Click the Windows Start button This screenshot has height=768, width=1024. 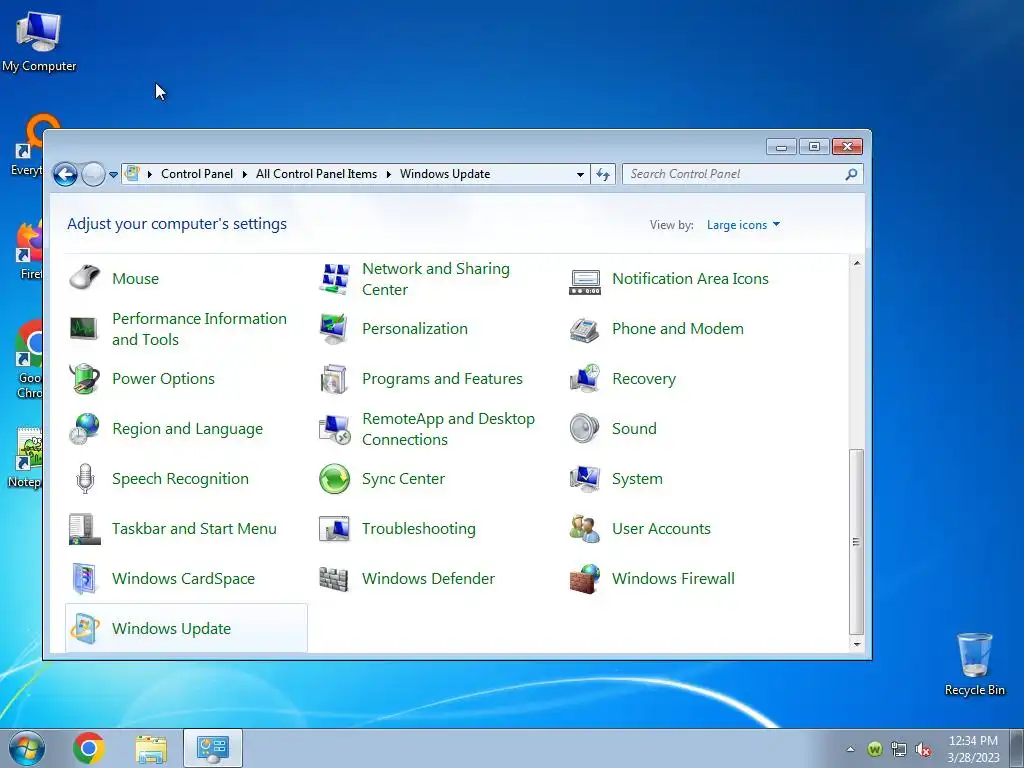(27, 748)
